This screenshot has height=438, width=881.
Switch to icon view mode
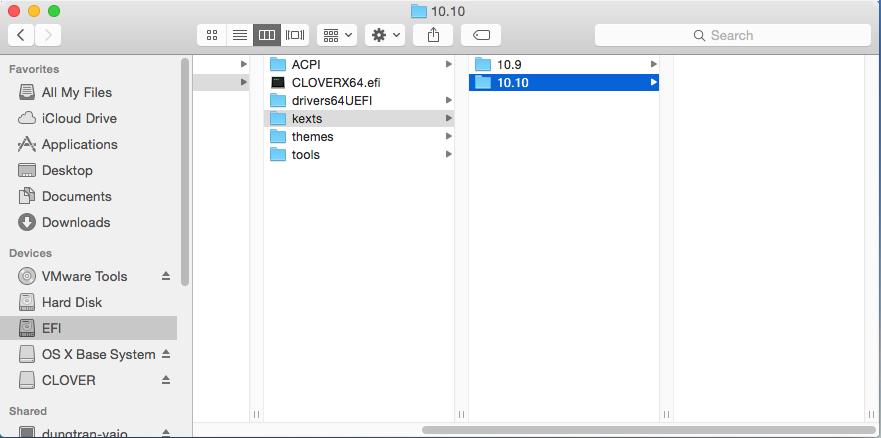[212, 35]
